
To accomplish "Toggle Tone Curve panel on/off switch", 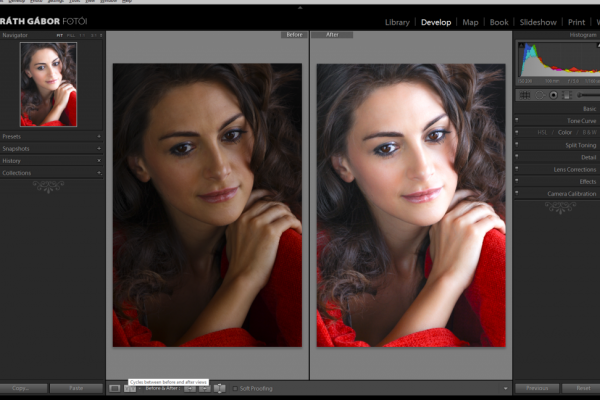I will (x=517, y=120).
